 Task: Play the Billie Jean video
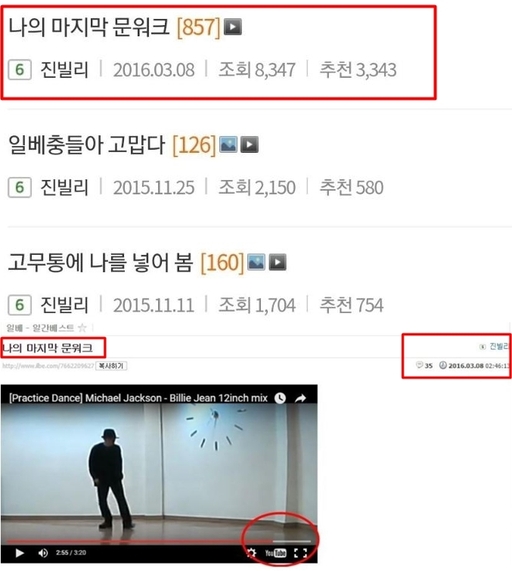tap(19, 553)
